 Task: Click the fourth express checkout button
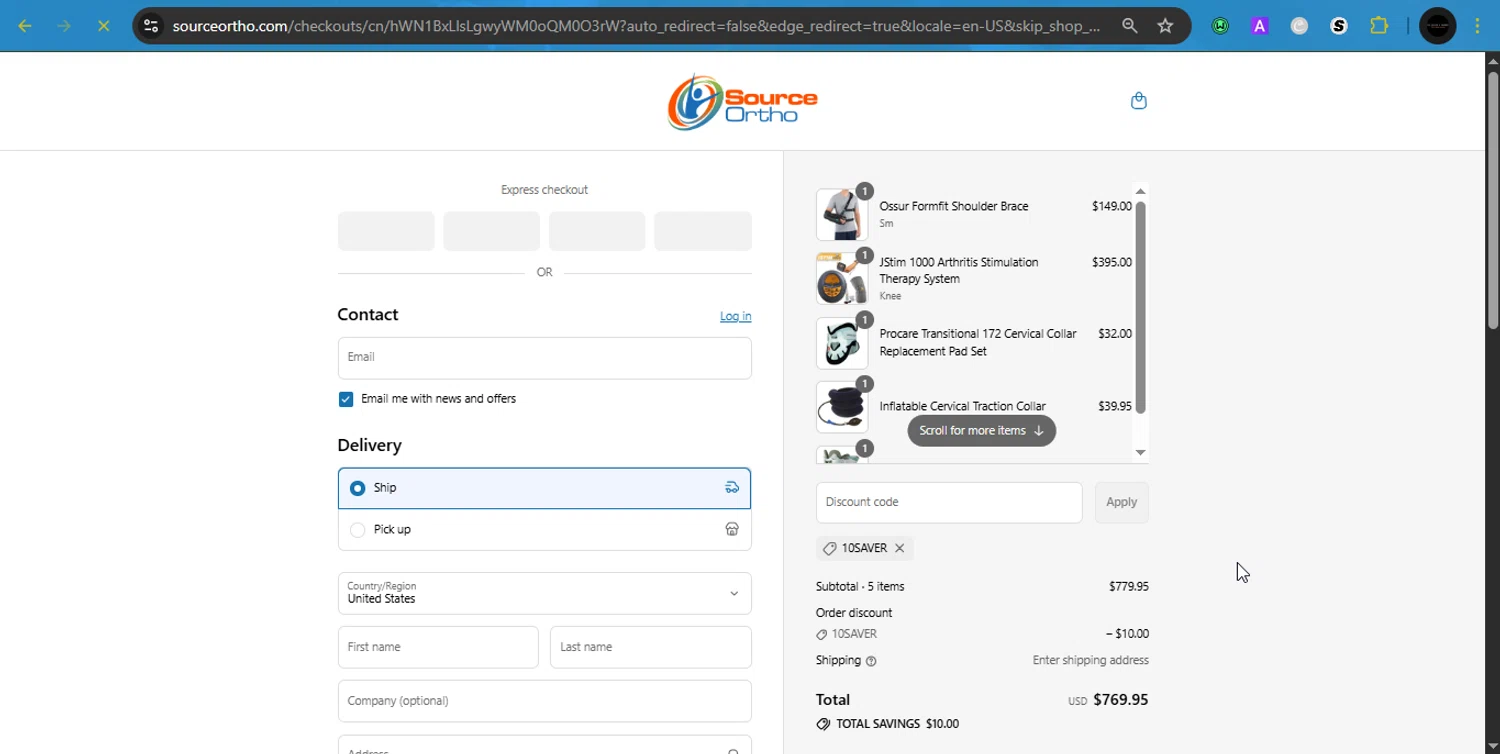[x=703, y=231]
